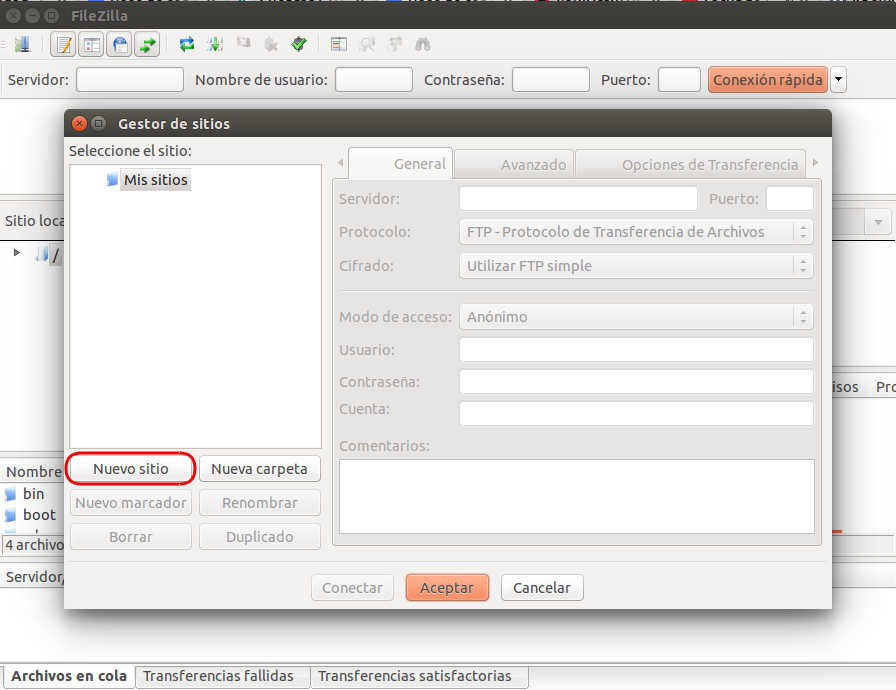The height and width of the screenshot is (690, 896).
Task: Open the Cifrado dropdown
Action: 636,266
